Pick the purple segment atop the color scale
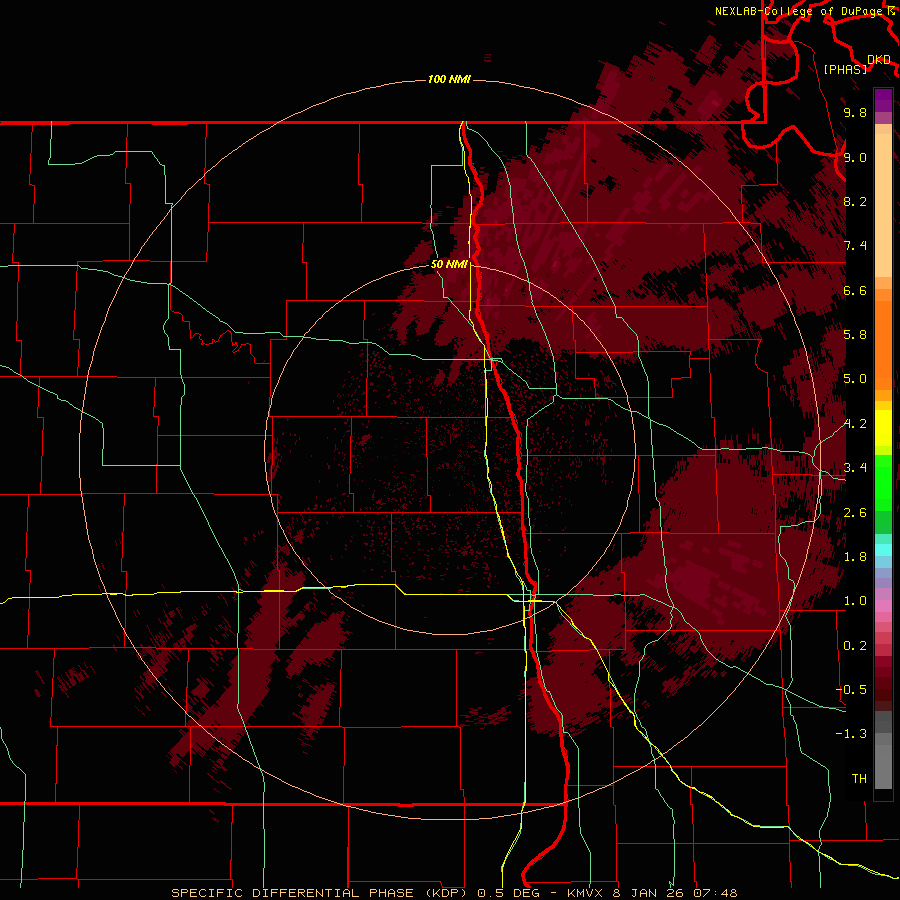This screenshot has height=900, width=900. [883, 100]
